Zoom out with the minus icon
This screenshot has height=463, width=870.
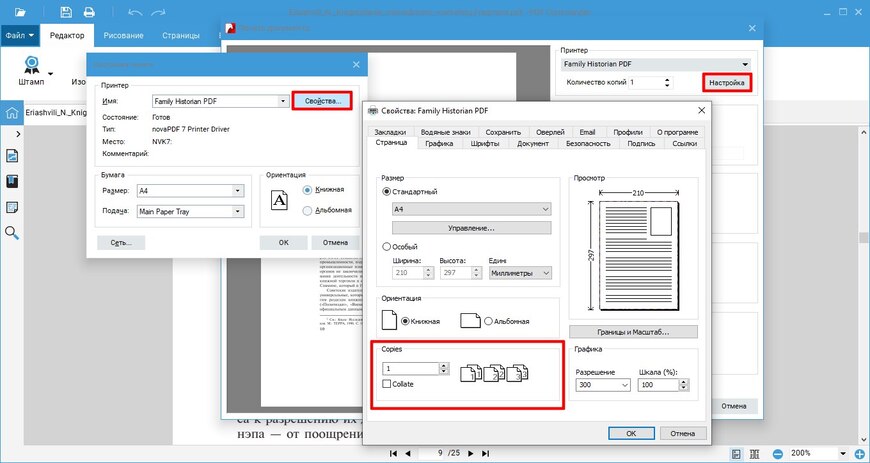pyautogui.click(x=779, y=454)
